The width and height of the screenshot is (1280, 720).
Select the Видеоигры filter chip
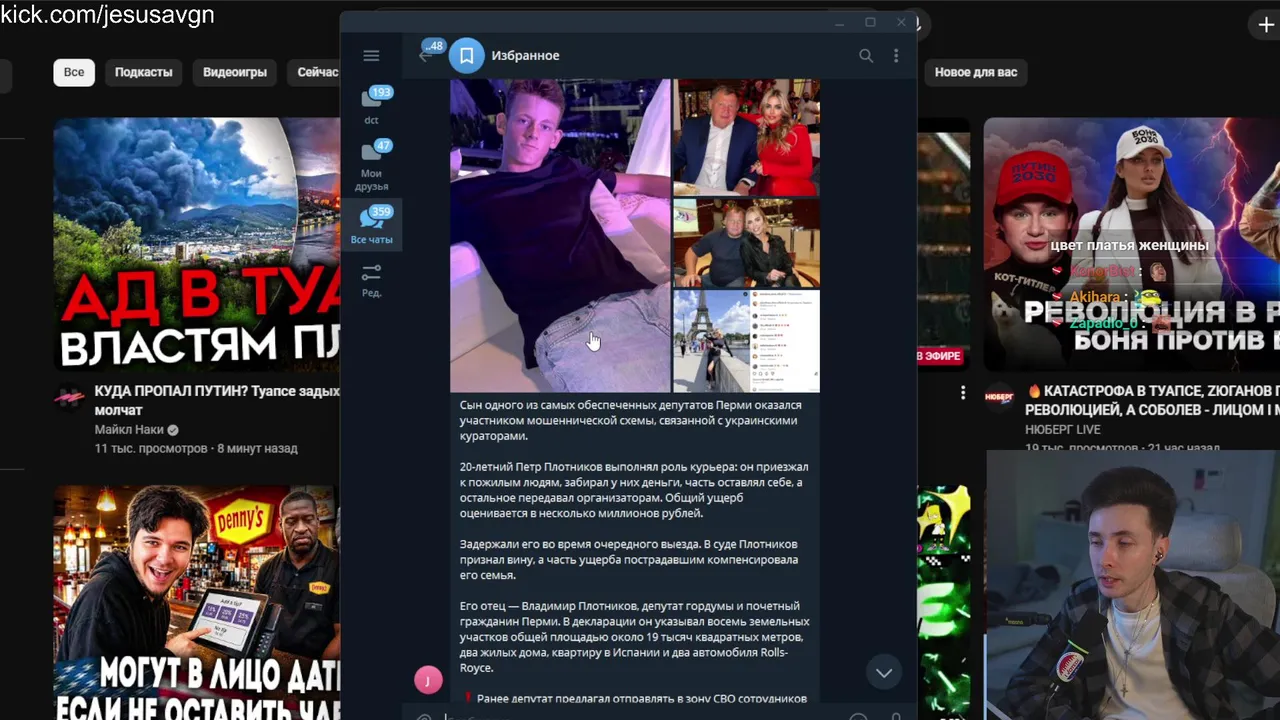[x=235, y=72]
